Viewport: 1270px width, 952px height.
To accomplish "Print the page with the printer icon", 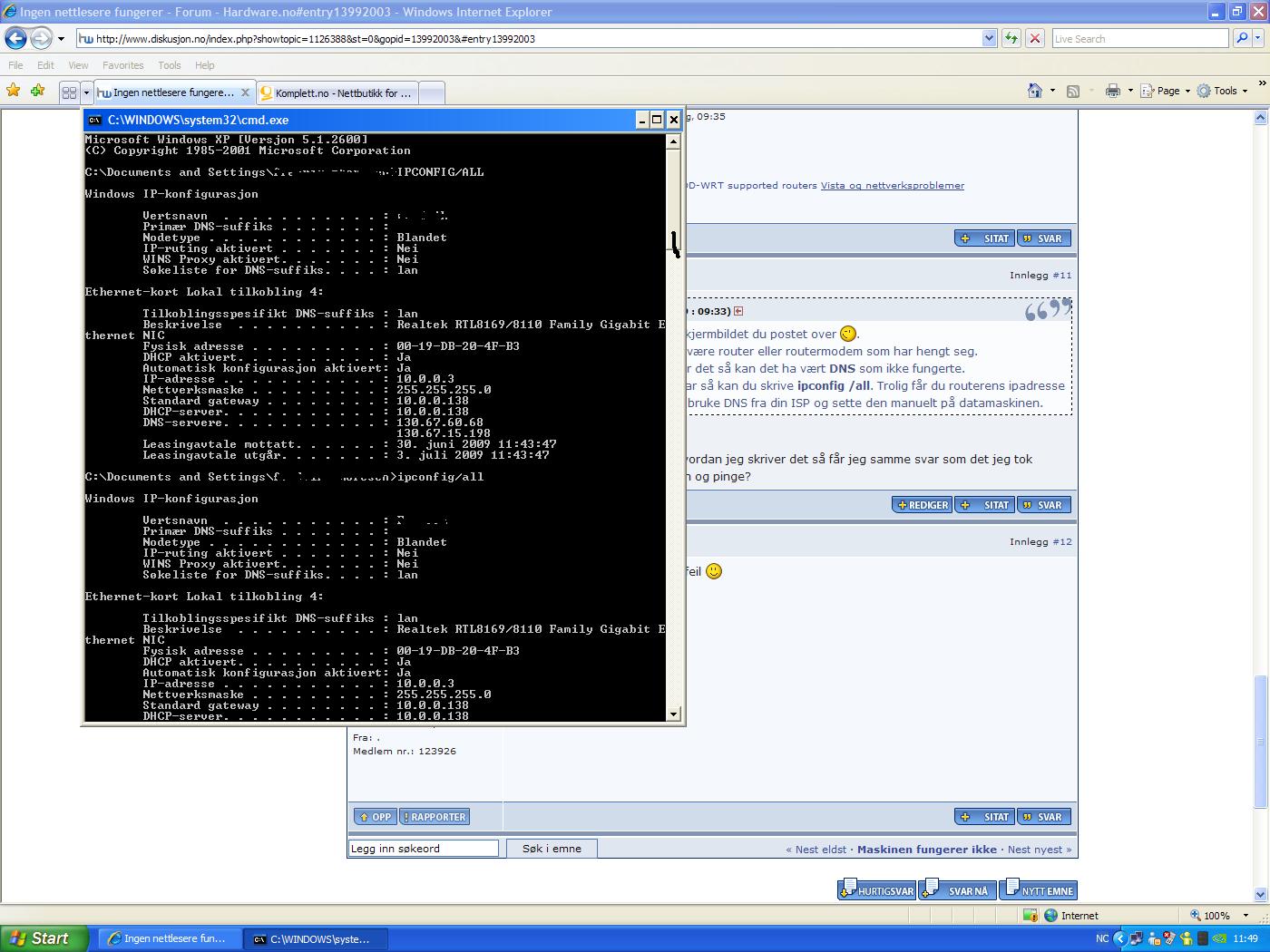I will coord(1113,91).
